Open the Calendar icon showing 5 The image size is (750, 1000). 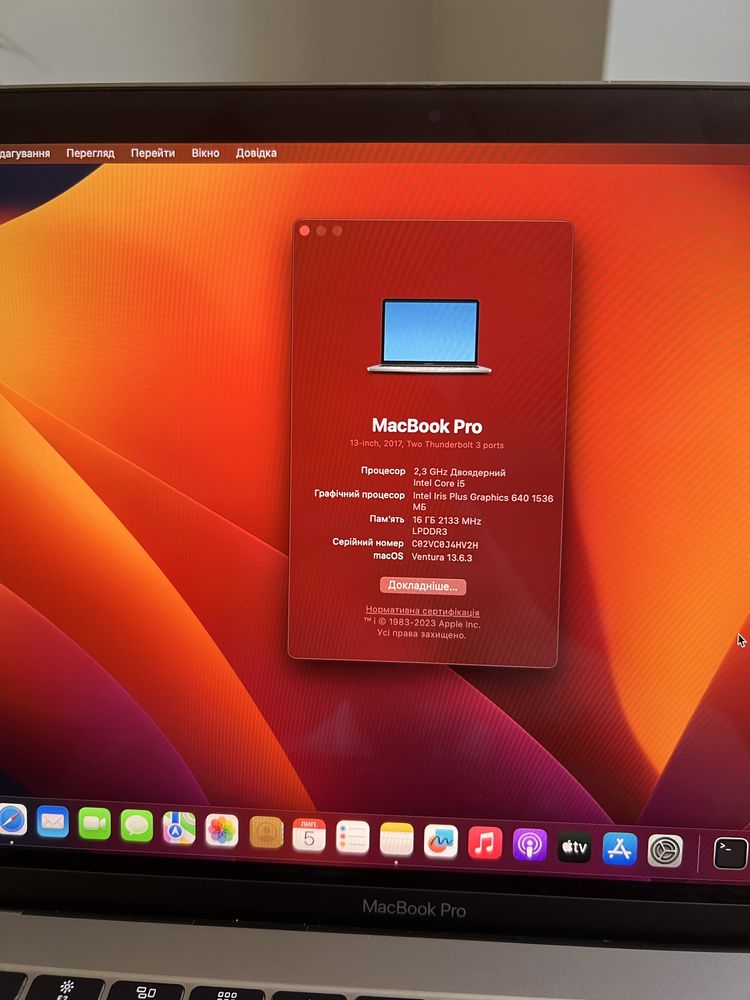[309, 835]
